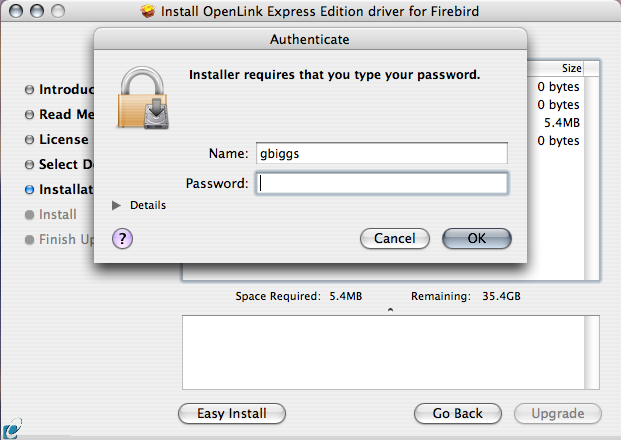The height and width of the screenshot is (440, 621).
Task: Open help with the purple question mark
Action: (x=123, y=238)
